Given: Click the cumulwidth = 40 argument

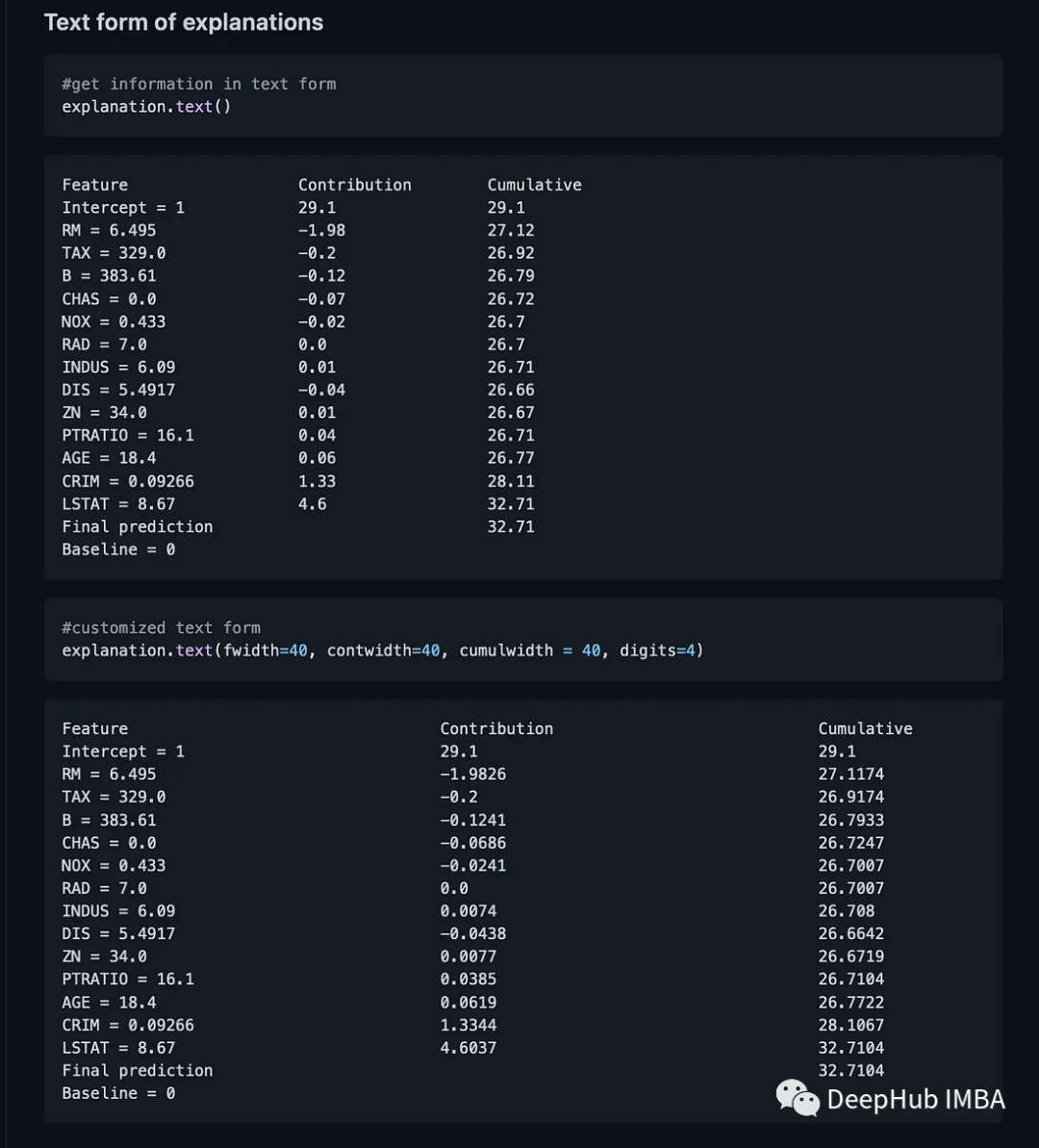Looking at the screenshot, I should point(530,651).
